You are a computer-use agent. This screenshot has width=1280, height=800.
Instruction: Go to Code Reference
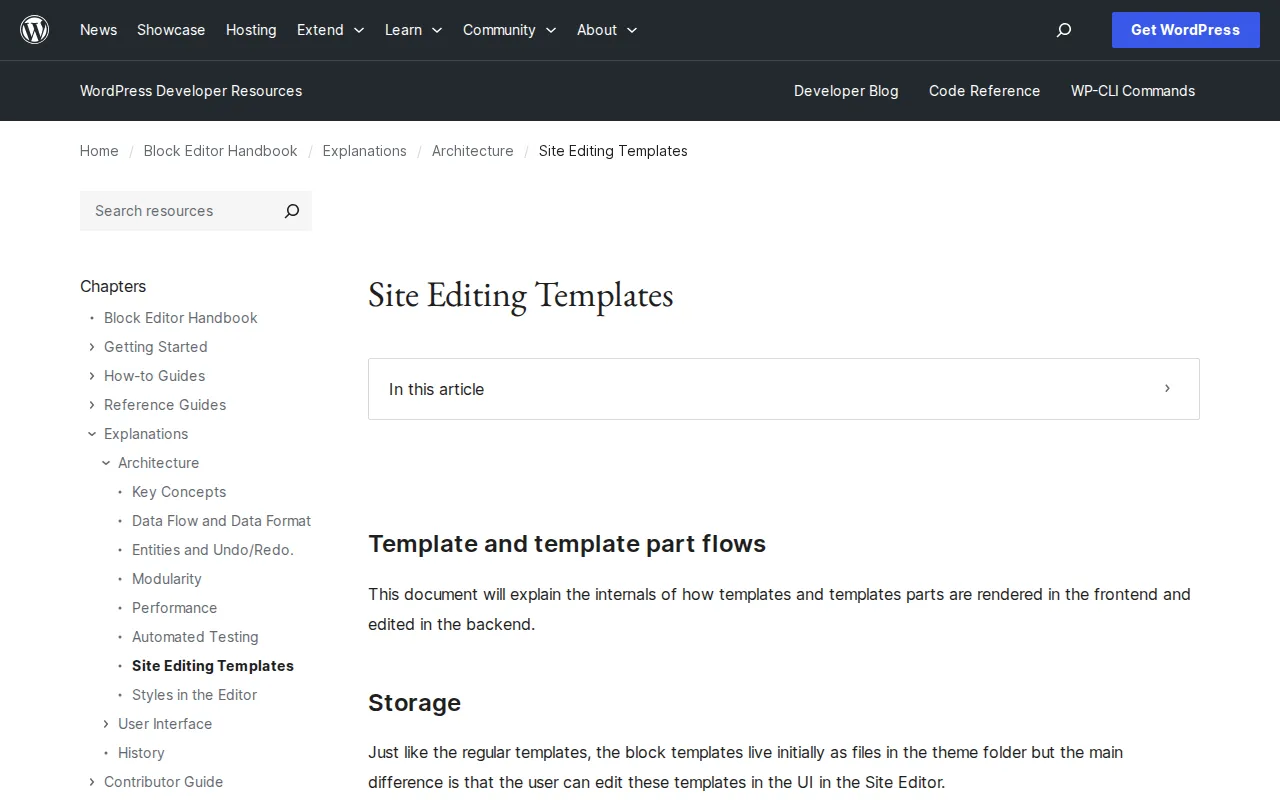[984, 91]
